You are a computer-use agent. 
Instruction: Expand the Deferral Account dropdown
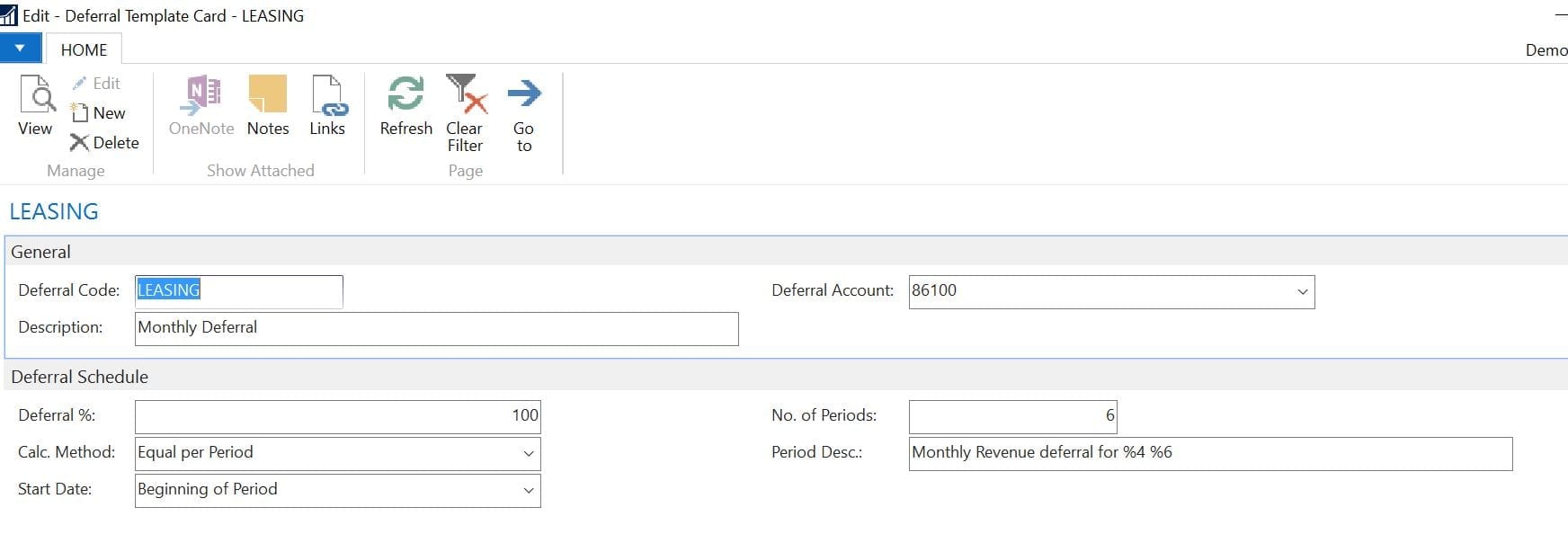(1302, 292)
